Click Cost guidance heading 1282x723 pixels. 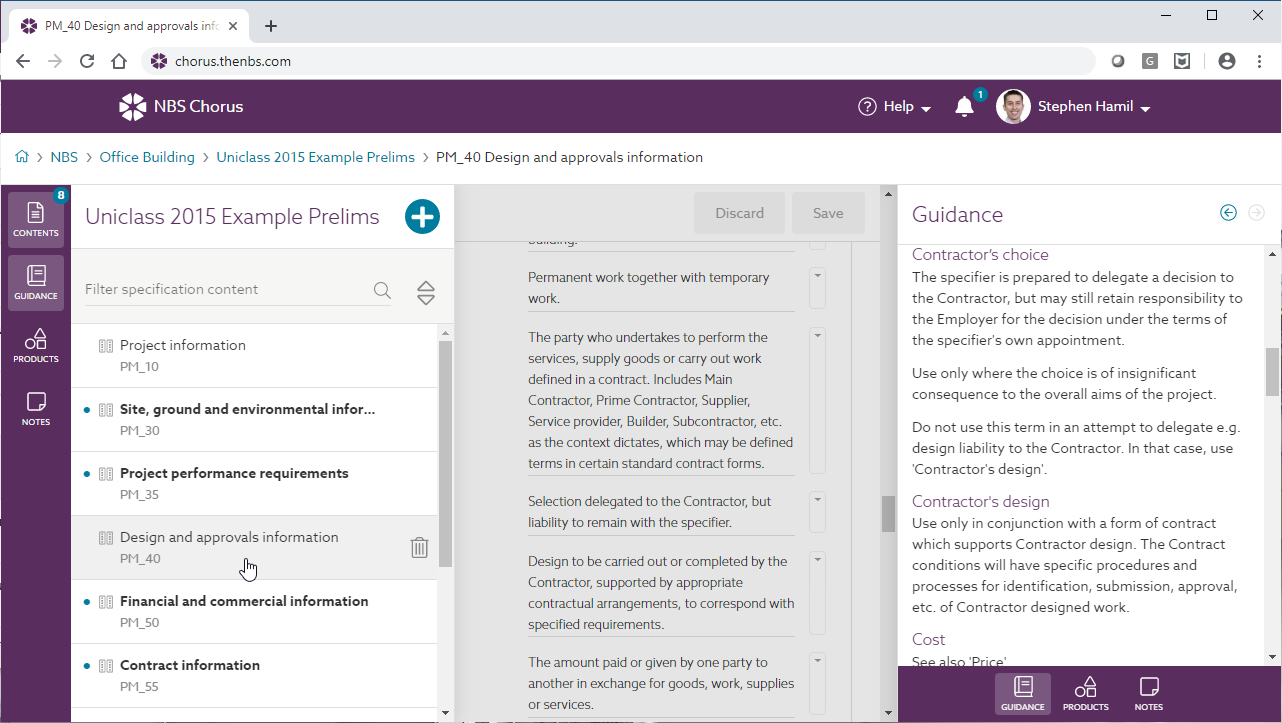tap(928, 640)
